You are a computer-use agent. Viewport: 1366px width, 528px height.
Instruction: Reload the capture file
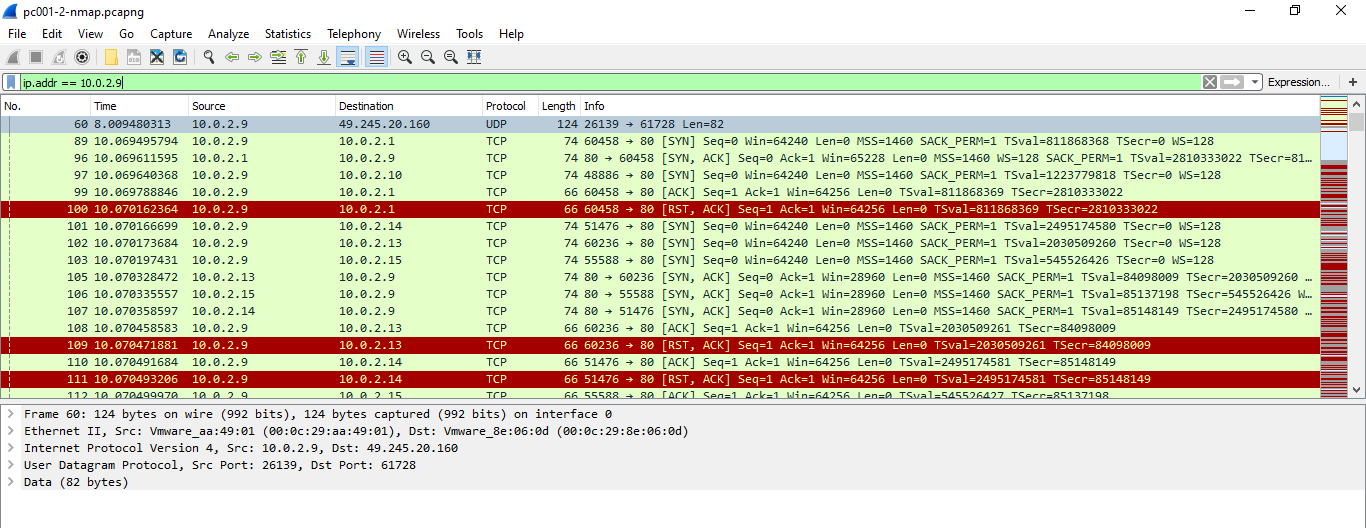tap(180, 57)
